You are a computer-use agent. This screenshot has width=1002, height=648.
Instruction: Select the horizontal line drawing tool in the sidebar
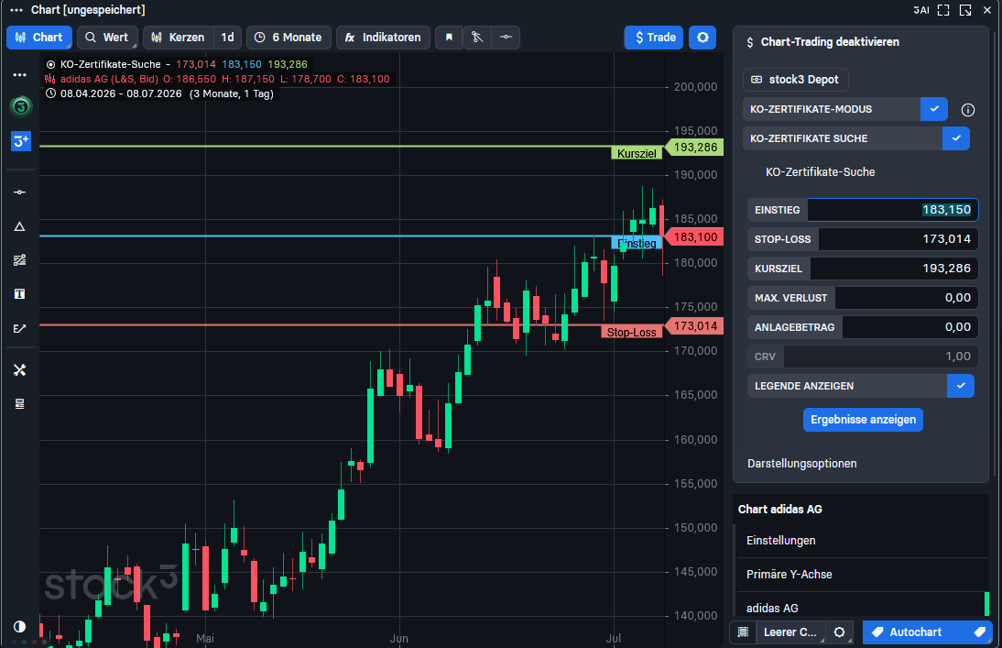point(20,192)
